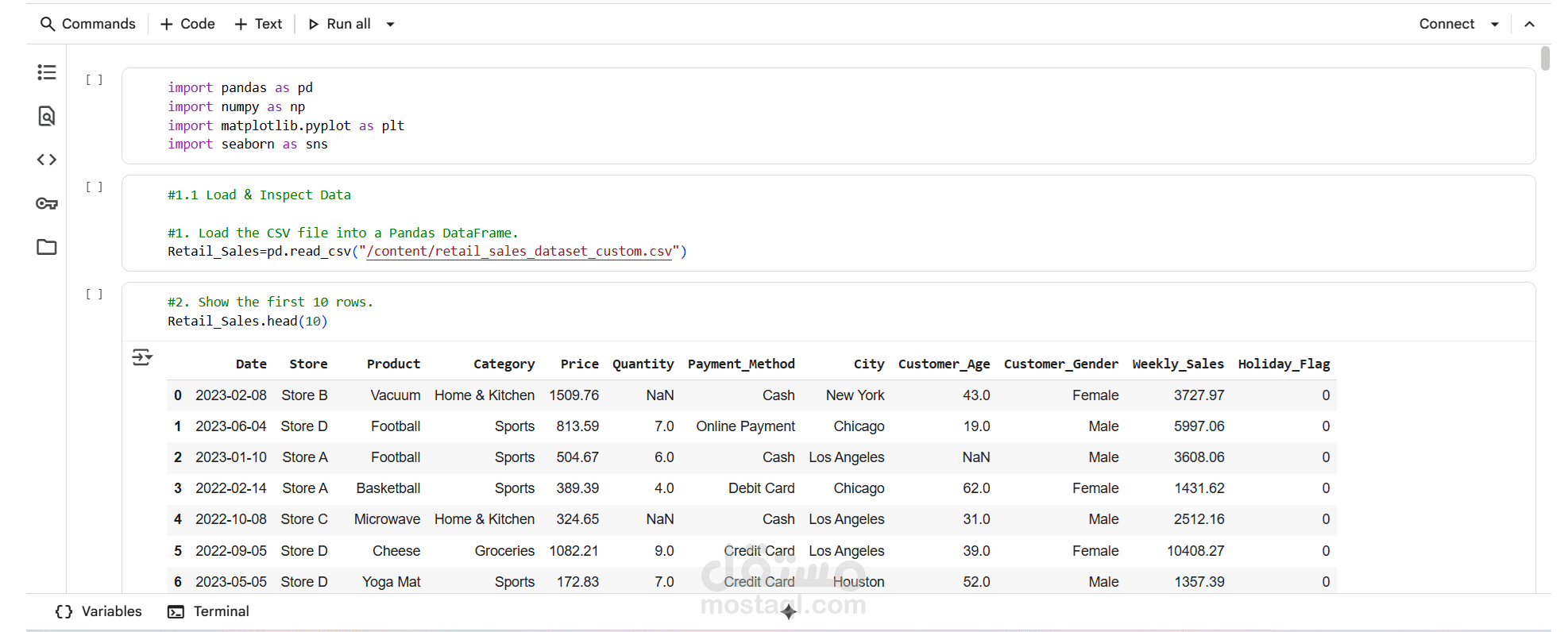Viewport: 1568px width, 632px height.
Task: Select the Basketball product cell
Action: click(x=388, y=488)
